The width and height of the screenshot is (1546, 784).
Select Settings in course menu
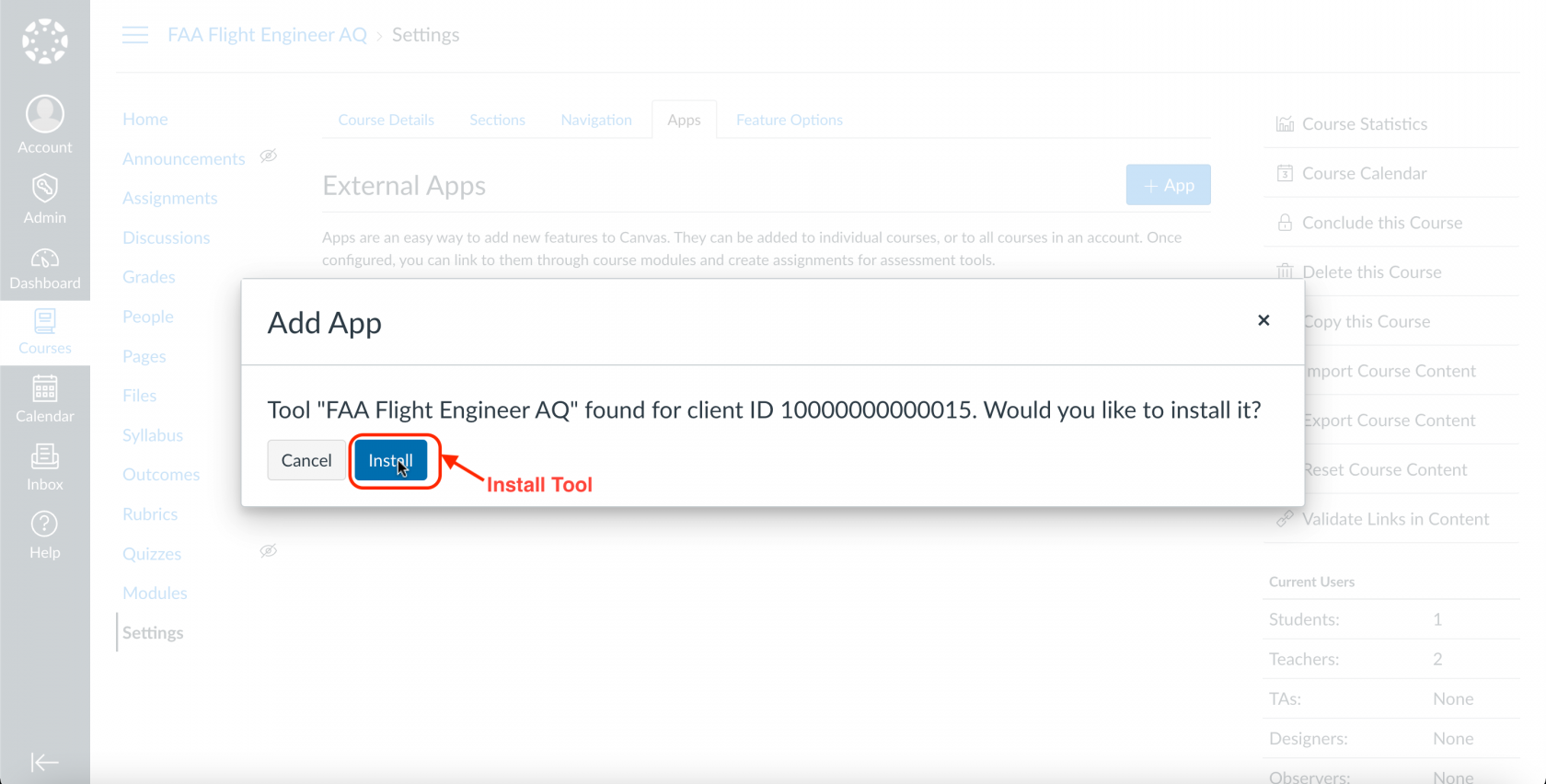point(153,633)
